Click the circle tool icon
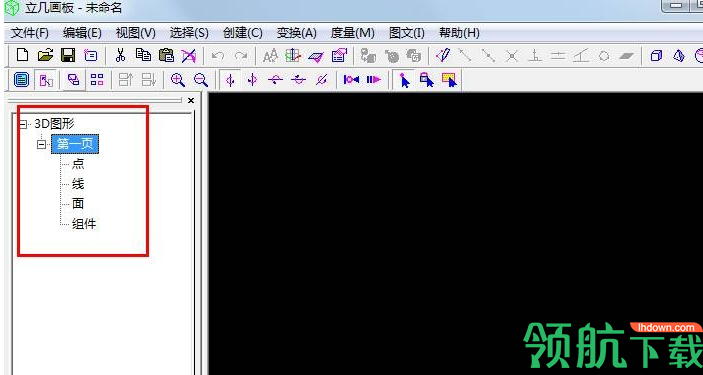The image size is (703, 375). click(604, 56)
